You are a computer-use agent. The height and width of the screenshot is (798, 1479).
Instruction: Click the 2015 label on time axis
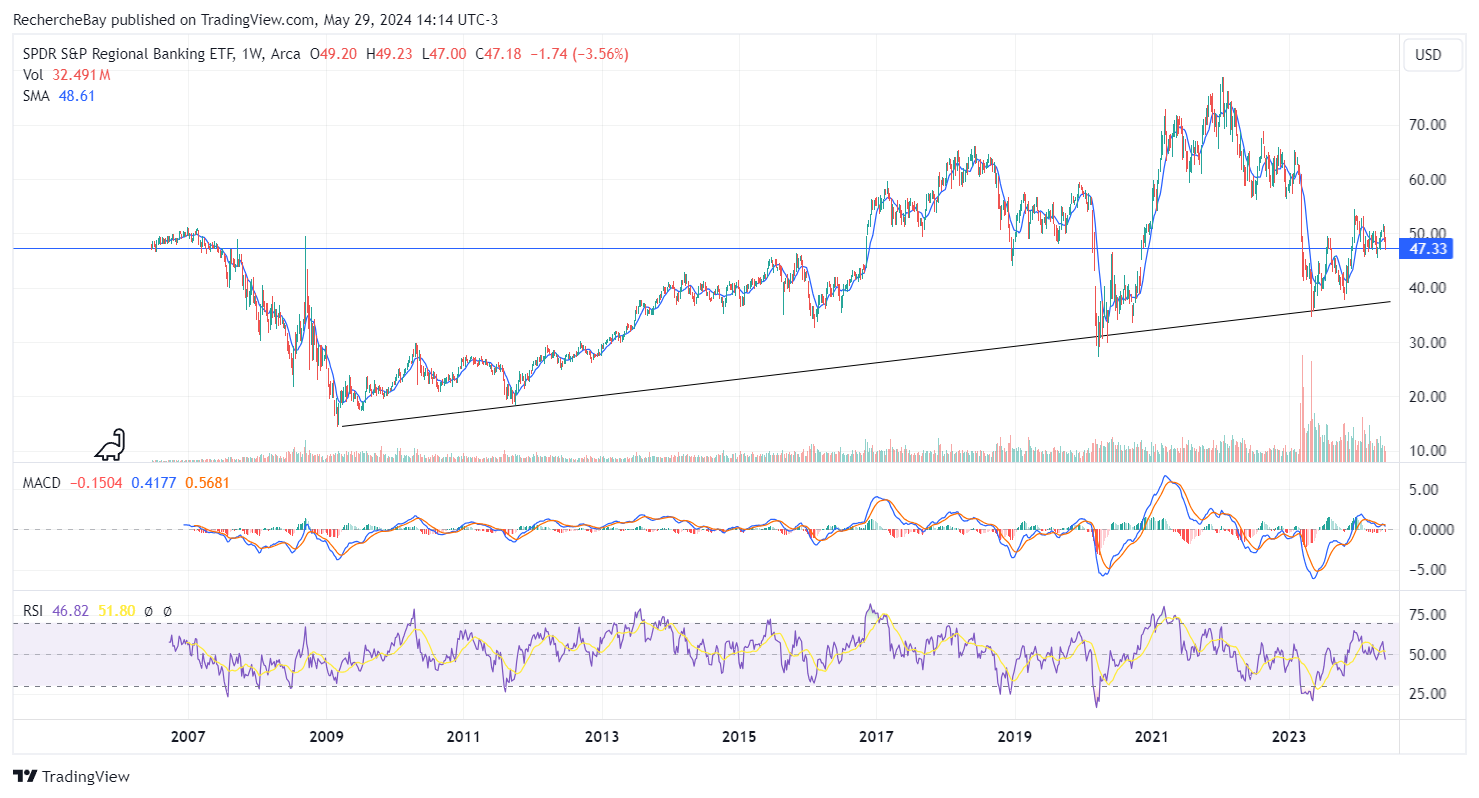[738, 738]
